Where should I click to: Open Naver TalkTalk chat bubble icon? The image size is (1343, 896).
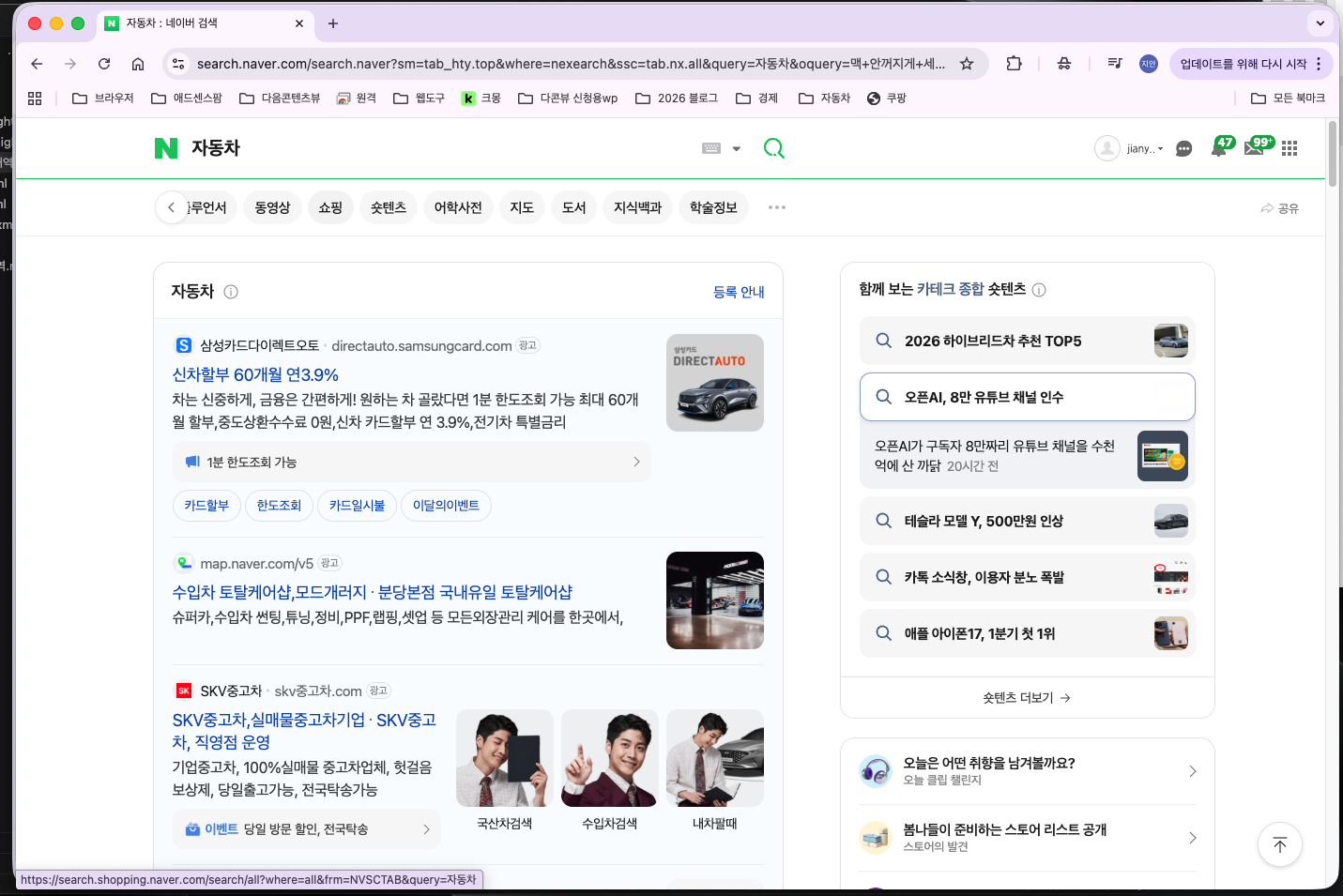coord(1183,148)
